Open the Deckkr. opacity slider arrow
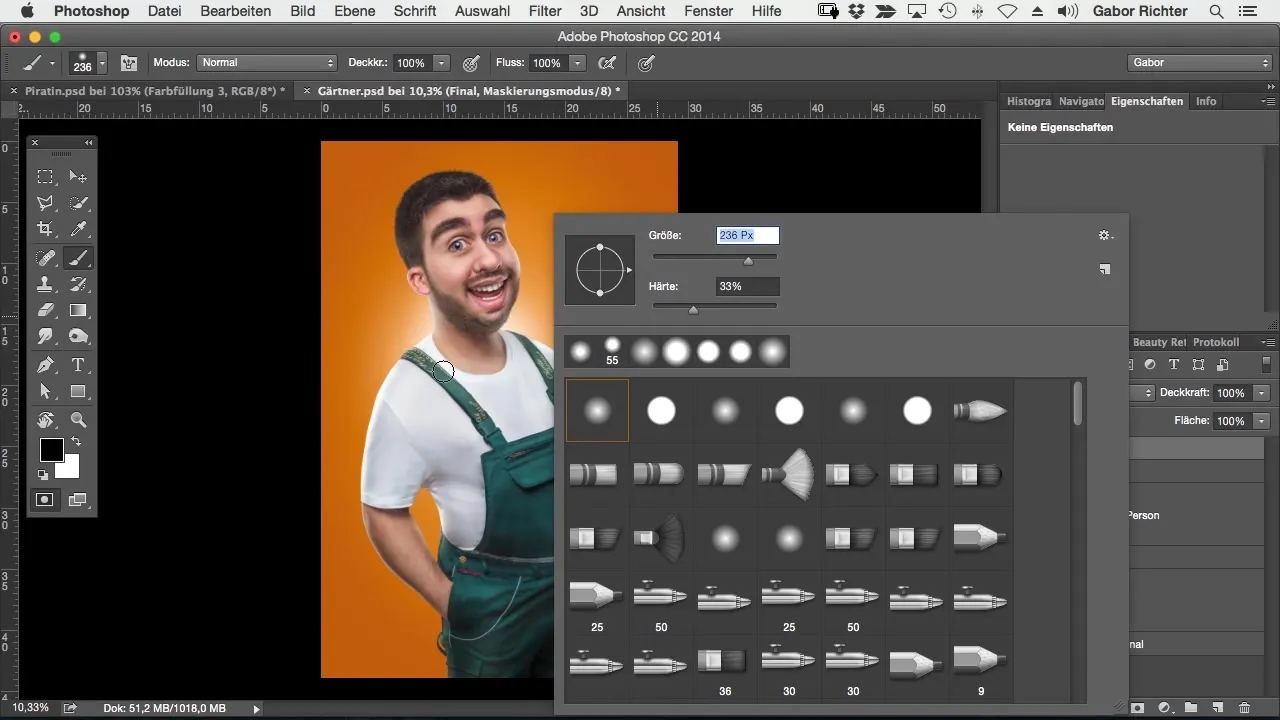1280x720 pixels. [442, 63]
